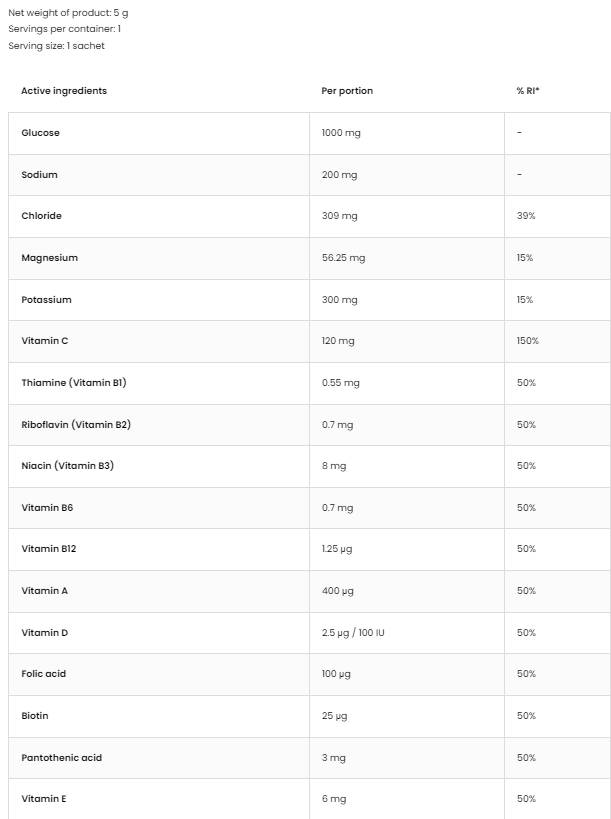
Task: Click the Per portion column header
Action: (347, 91)
